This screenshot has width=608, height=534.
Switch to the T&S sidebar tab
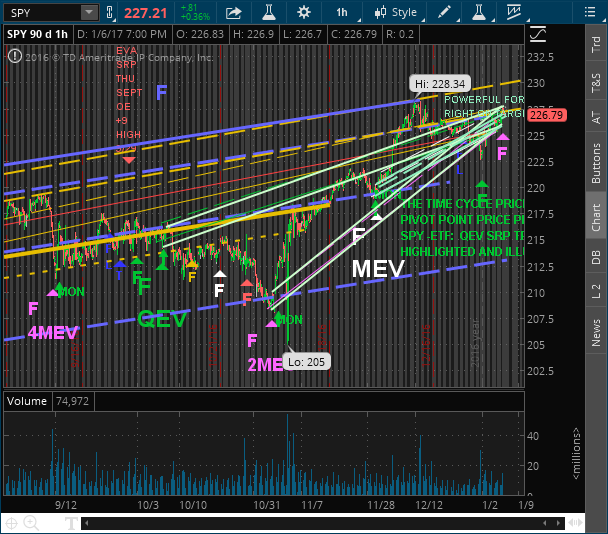point(596,83)
